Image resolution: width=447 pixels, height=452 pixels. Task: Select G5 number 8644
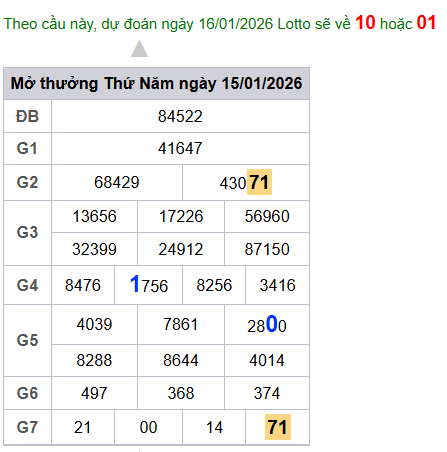coord(181,360)
